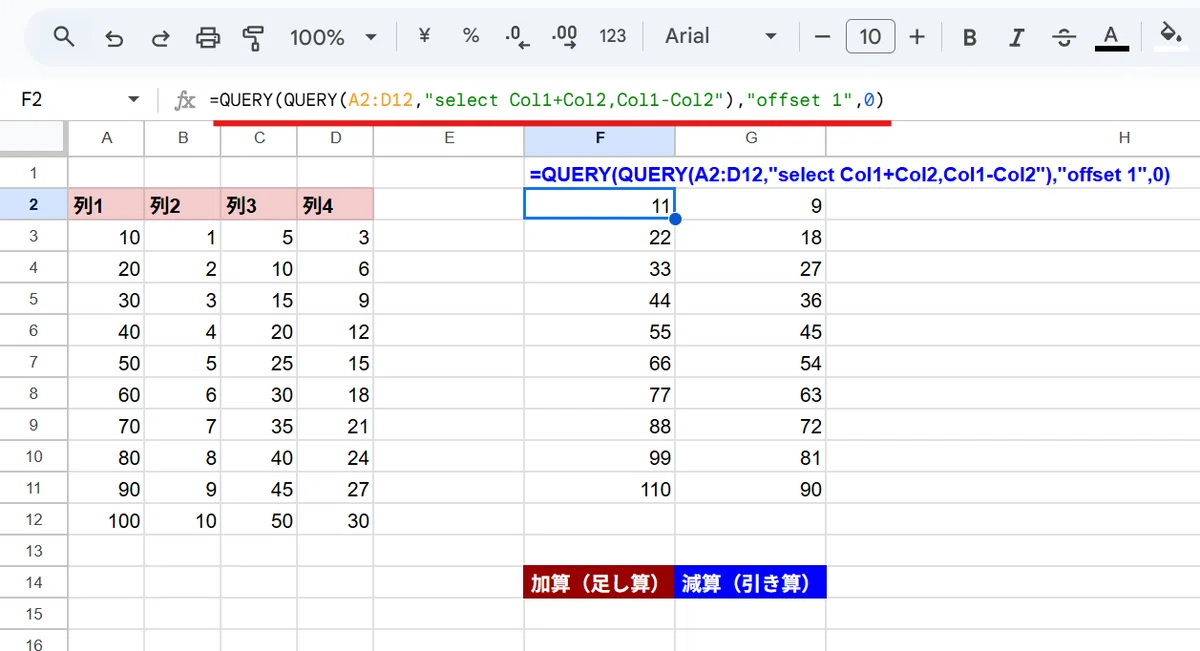Viewport: 1200px width, 651px height.
Task: Toggle bold formatting
Action: [x=969, y=38]
